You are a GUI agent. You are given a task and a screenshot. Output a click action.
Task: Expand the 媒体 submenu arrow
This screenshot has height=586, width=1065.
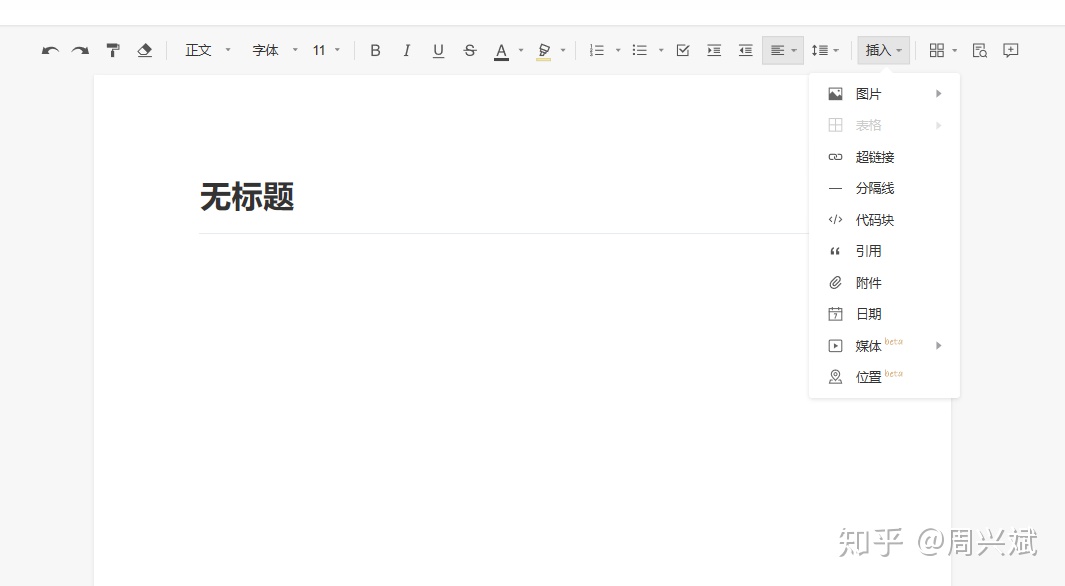click(939, 346)
